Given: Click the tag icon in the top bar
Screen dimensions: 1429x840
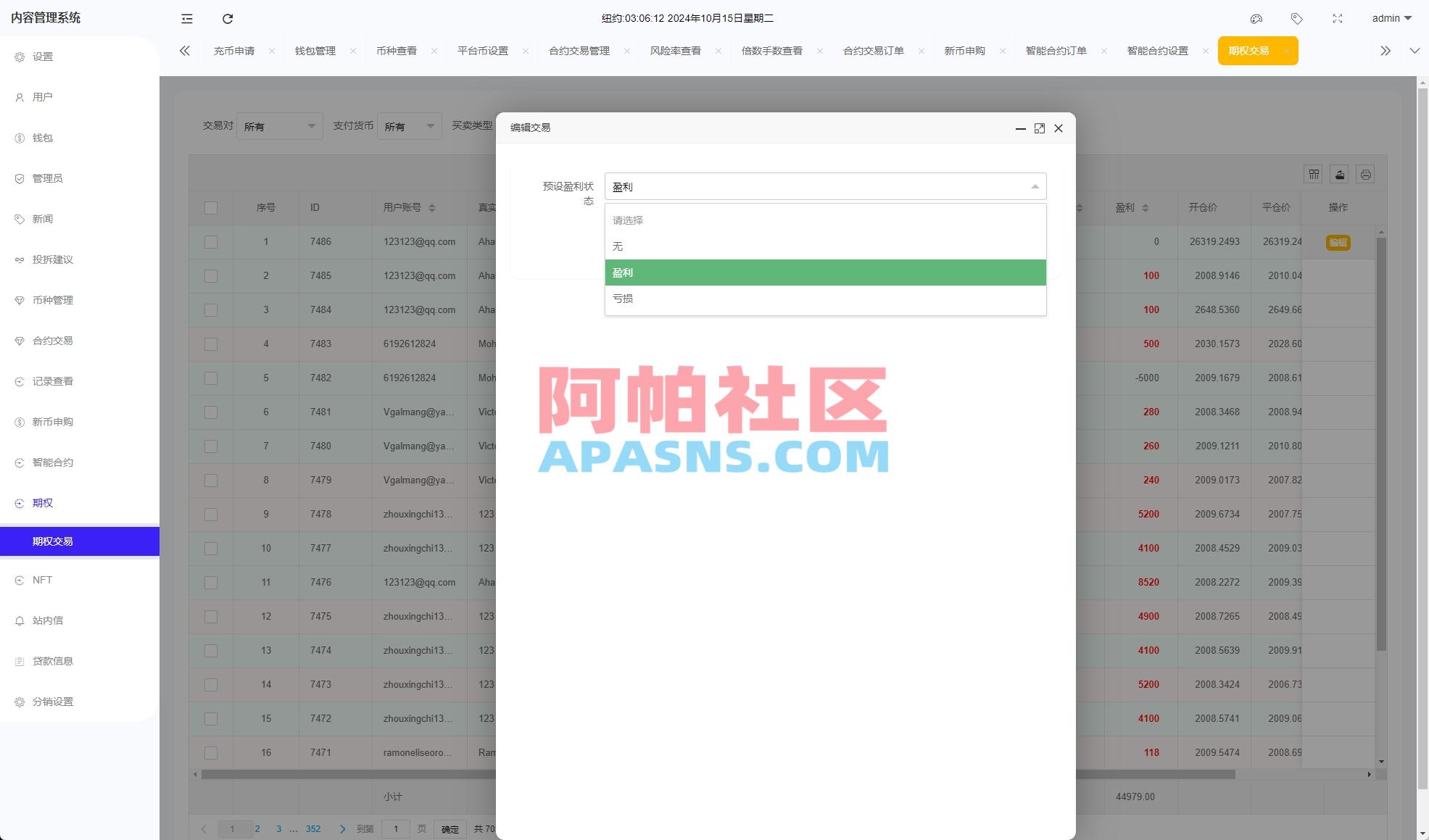Looking at the screenshot, I should tap(1297, 19).
